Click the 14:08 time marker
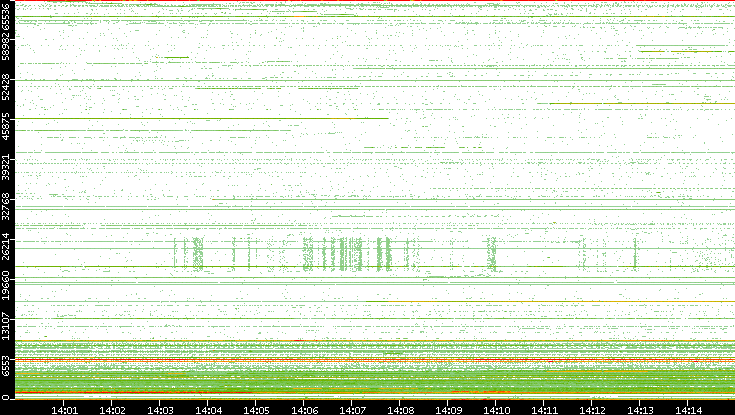The width and height of the screenshot is (735, 415). [400, 409]
